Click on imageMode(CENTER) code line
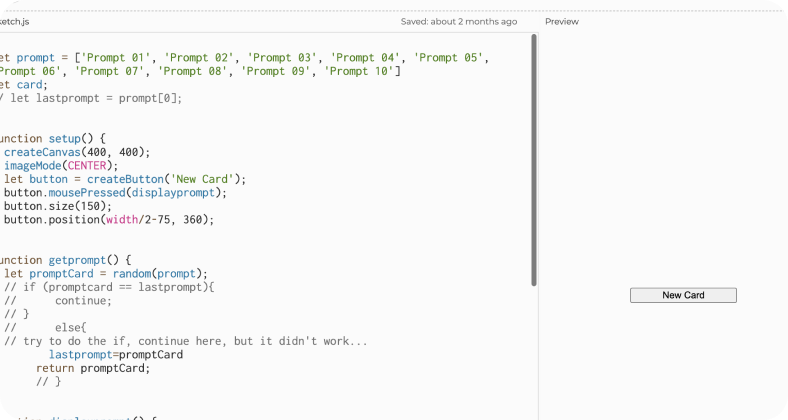The width and height of the screenshot is (788, 420). click(x=60, y=165)
